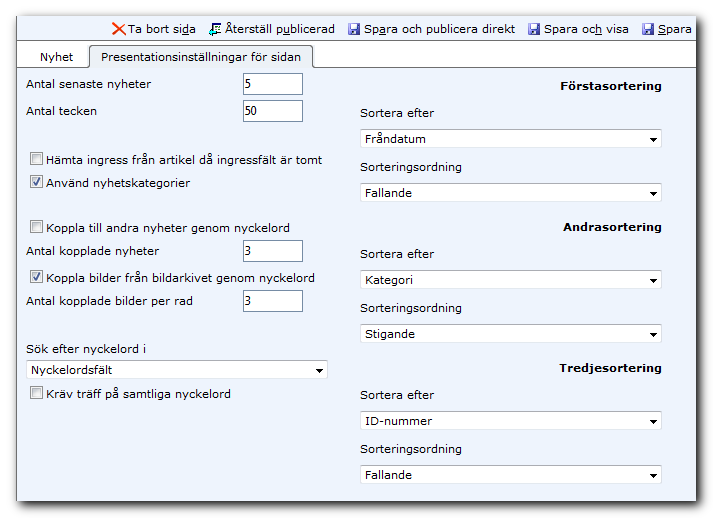Open the ID-nummer sort-by dropdown

tap(510, 421)
